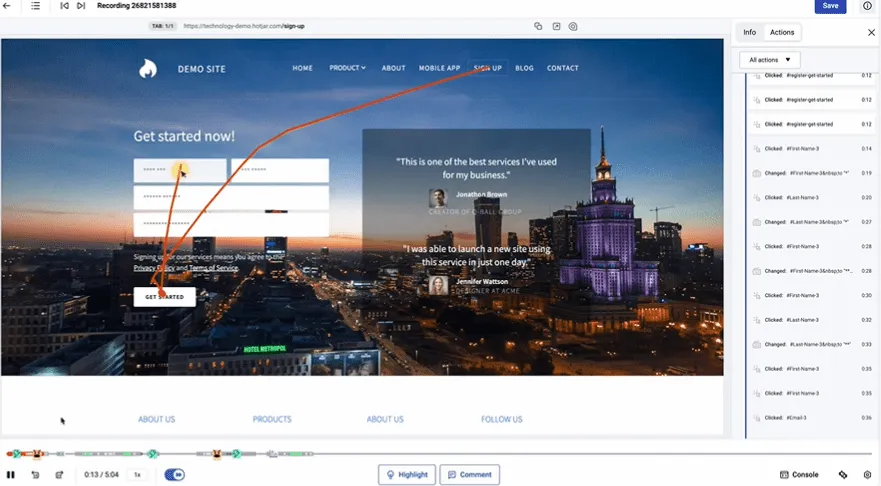This screenshot has height=486, width=881.
Task: Click the 0:13 / 5:04 time display
Action: click(x=101, y=475)
